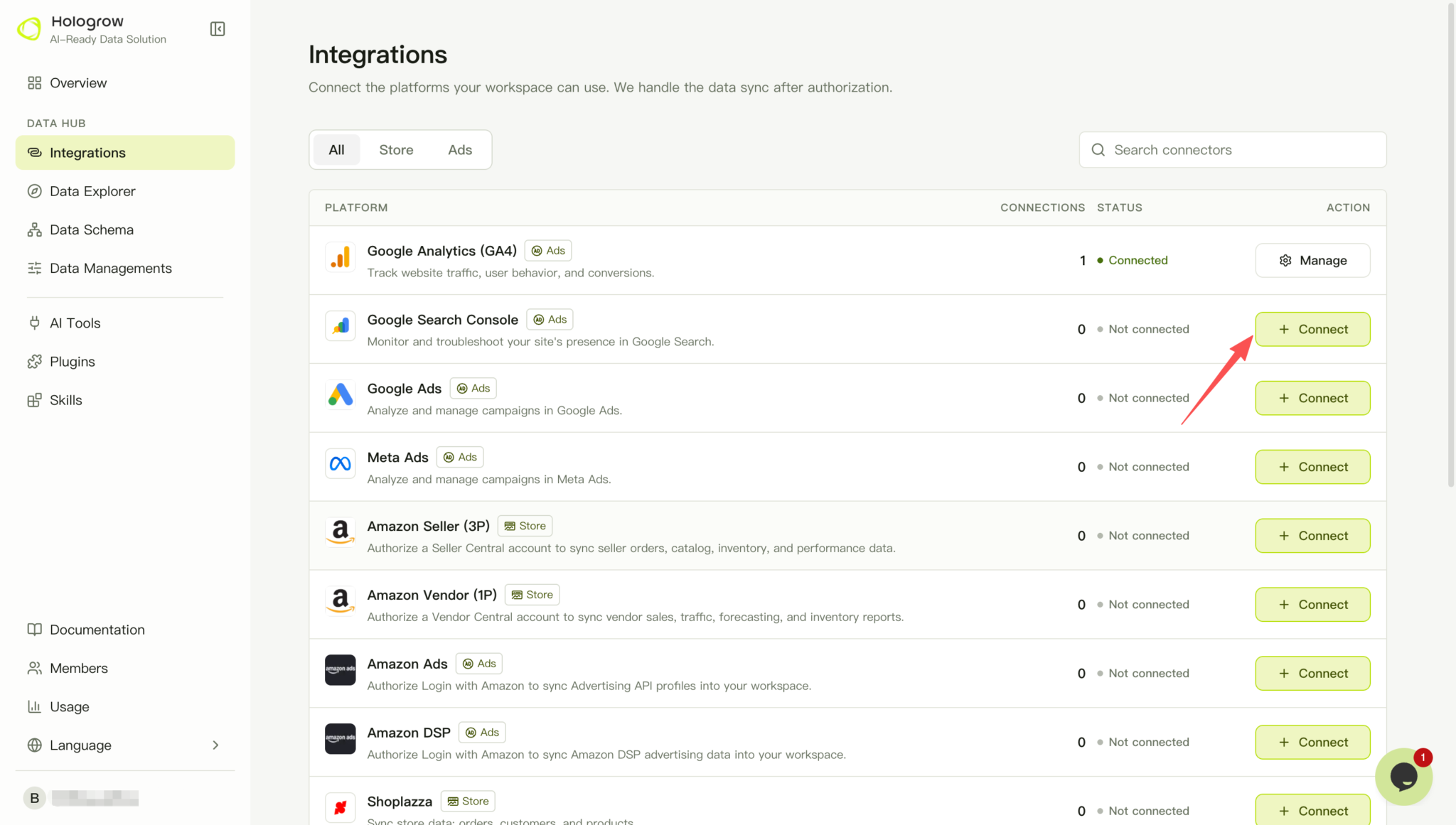Viewport: 1456px width, 825px height.
Task: Click the Amazon Vendor (1P) title
Action: click(x=432, y=595)
